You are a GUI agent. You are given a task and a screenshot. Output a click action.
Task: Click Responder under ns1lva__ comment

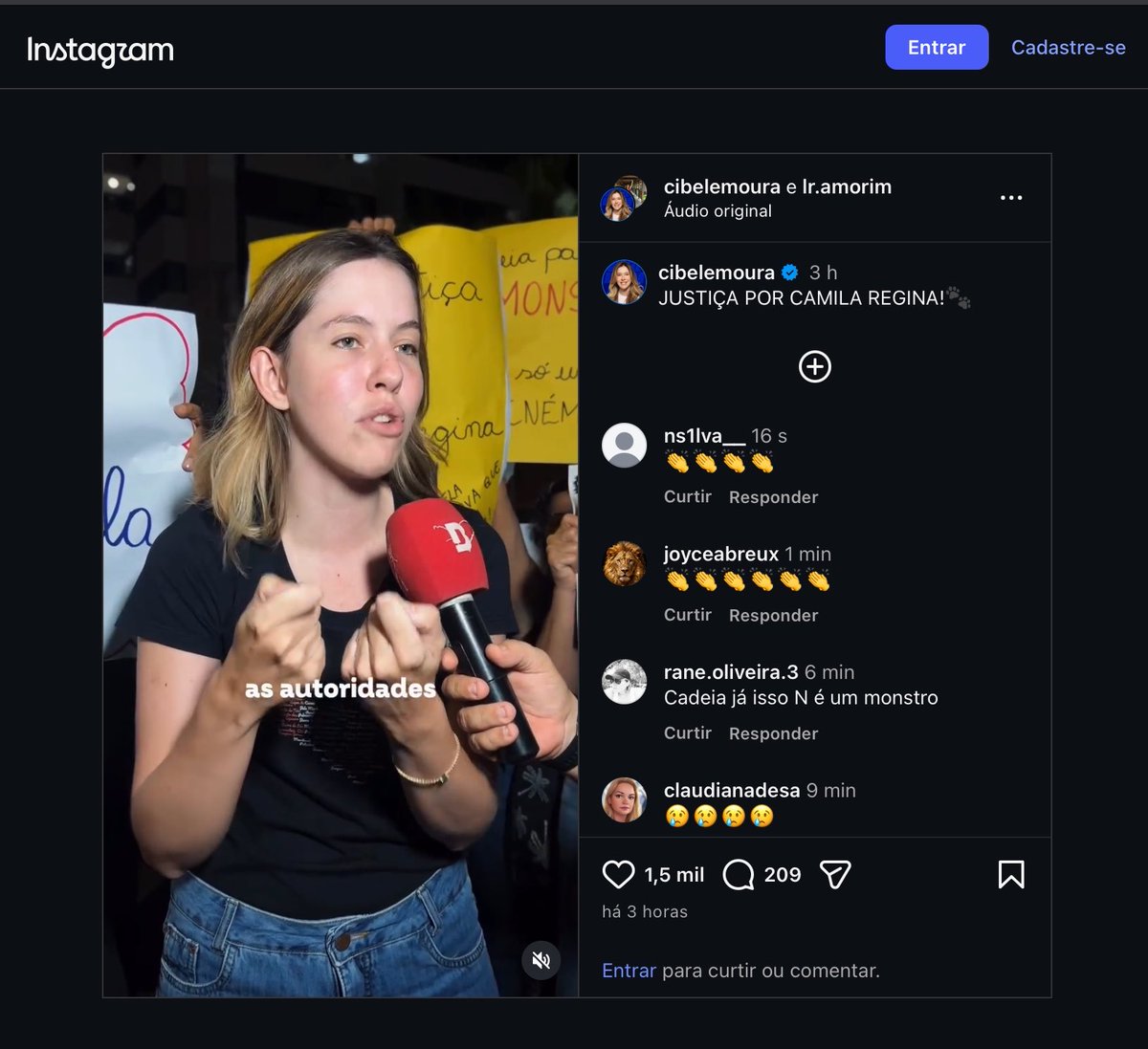(773, 496)
